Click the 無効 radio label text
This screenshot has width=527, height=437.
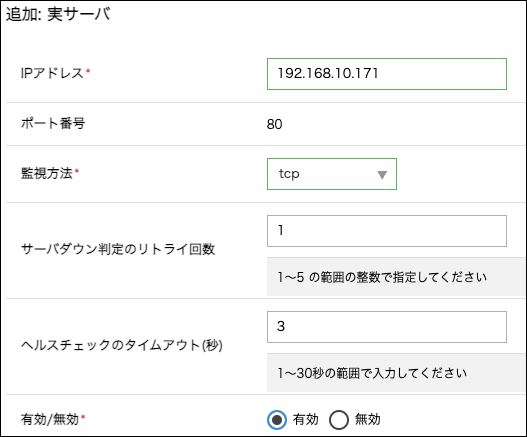(x=368, y=420)
